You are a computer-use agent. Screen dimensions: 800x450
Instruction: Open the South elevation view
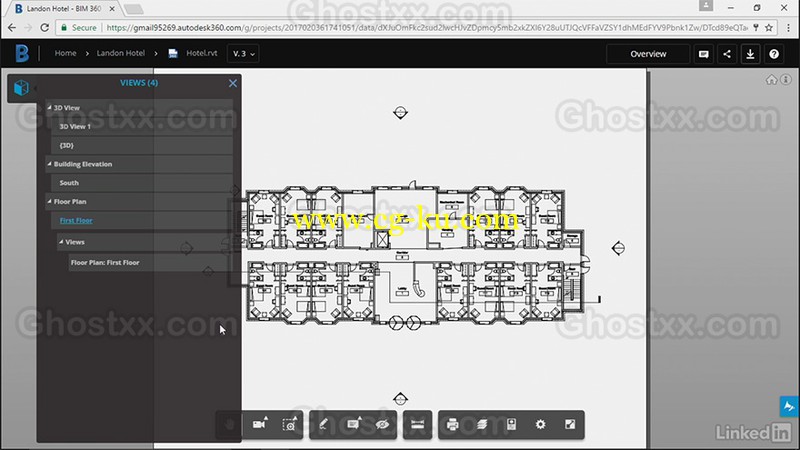tap(142, 183)
